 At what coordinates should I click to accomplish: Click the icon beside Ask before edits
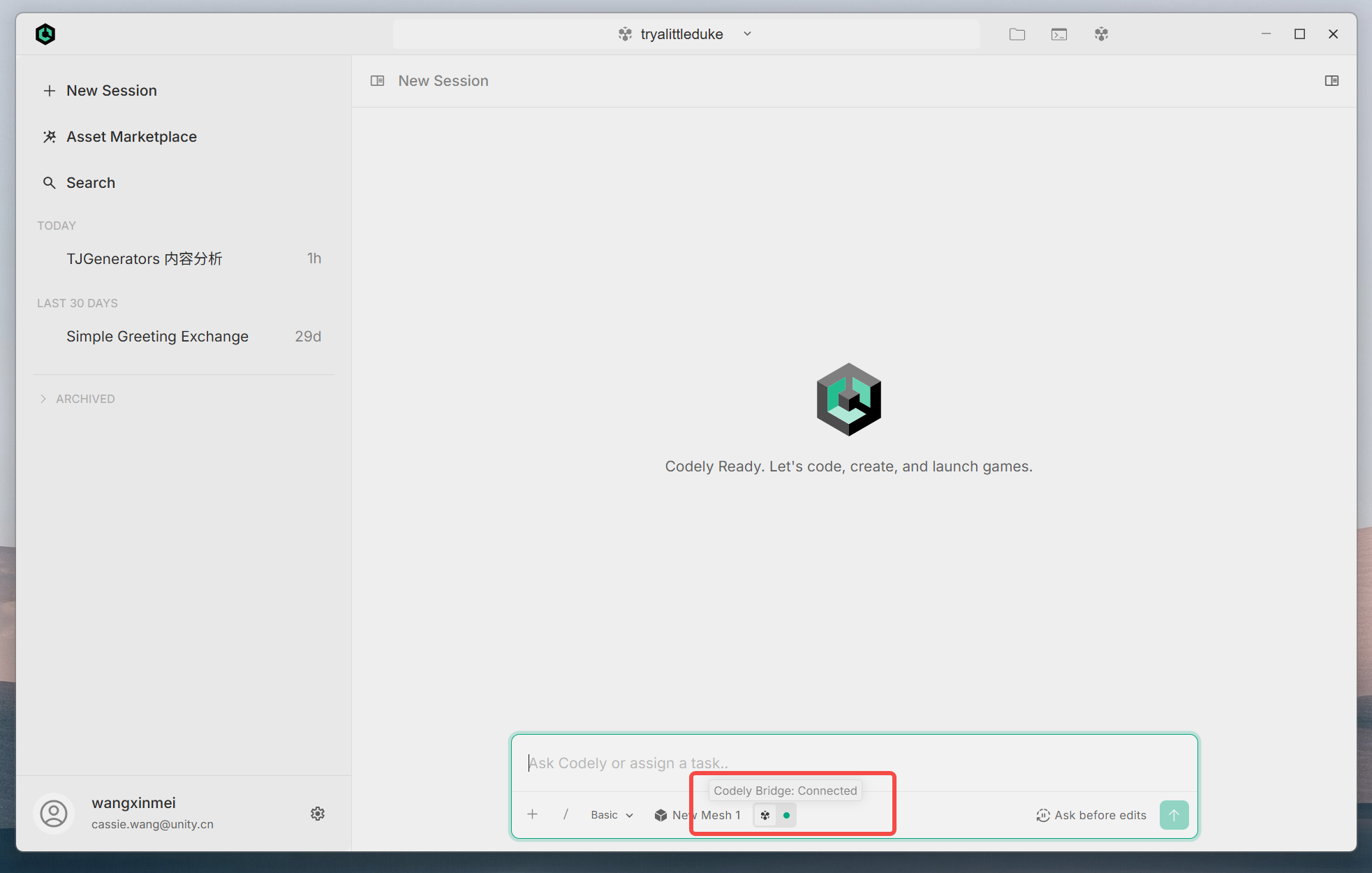click(1043, 815)
